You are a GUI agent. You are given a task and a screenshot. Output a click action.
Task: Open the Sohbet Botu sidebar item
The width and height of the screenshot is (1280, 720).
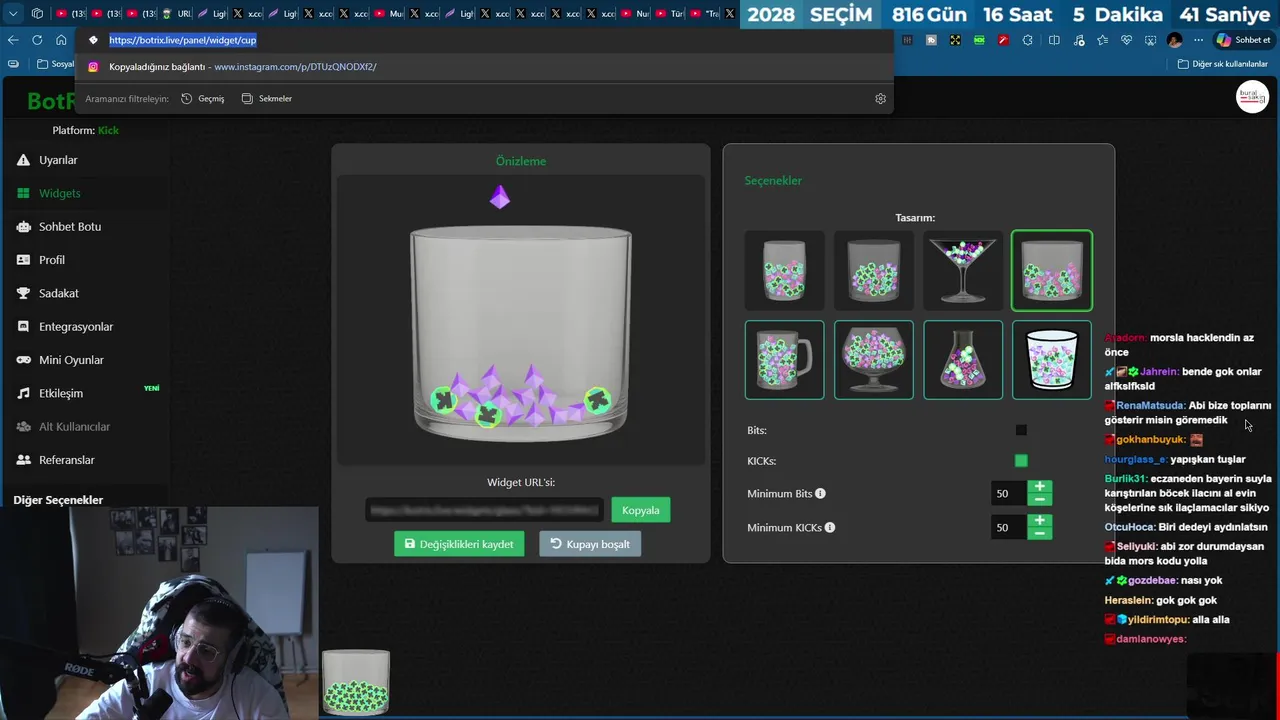[x=69, y=226]
